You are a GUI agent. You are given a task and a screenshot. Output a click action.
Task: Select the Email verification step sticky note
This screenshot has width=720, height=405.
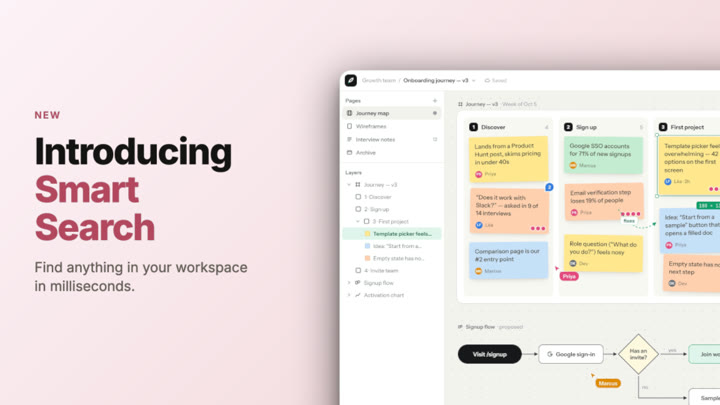click(604, 202)
